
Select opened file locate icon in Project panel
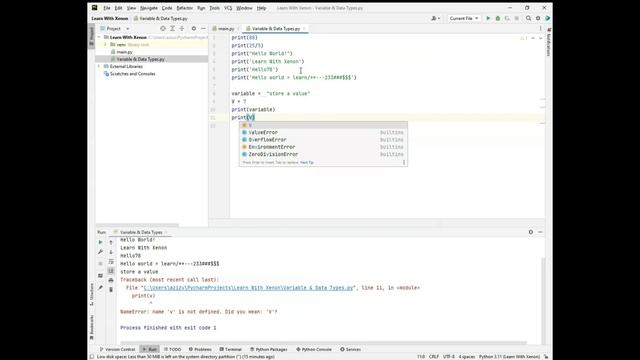[163, 29]
